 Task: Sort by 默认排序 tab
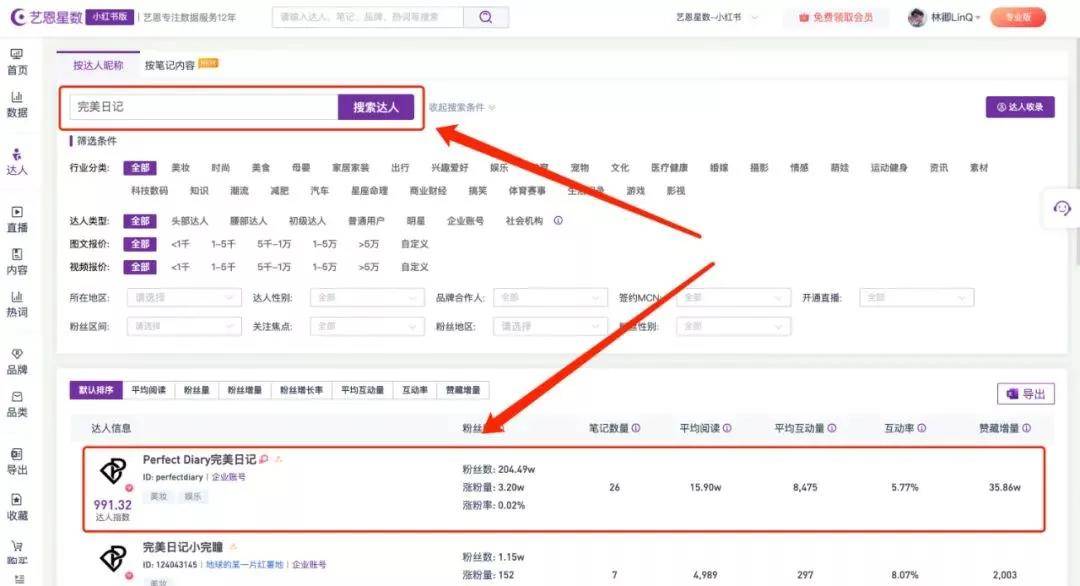pos(96,390)
